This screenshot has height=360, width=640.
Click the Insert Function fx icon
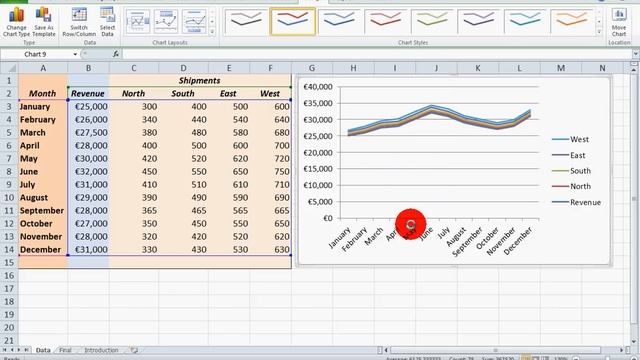pyautogui.click(x=116, y=54)
